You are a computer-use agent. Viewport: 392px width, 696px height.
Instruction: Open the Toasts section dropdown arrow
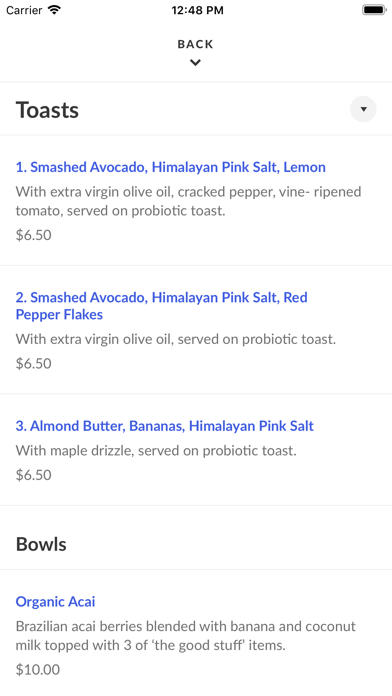[363, 109]
